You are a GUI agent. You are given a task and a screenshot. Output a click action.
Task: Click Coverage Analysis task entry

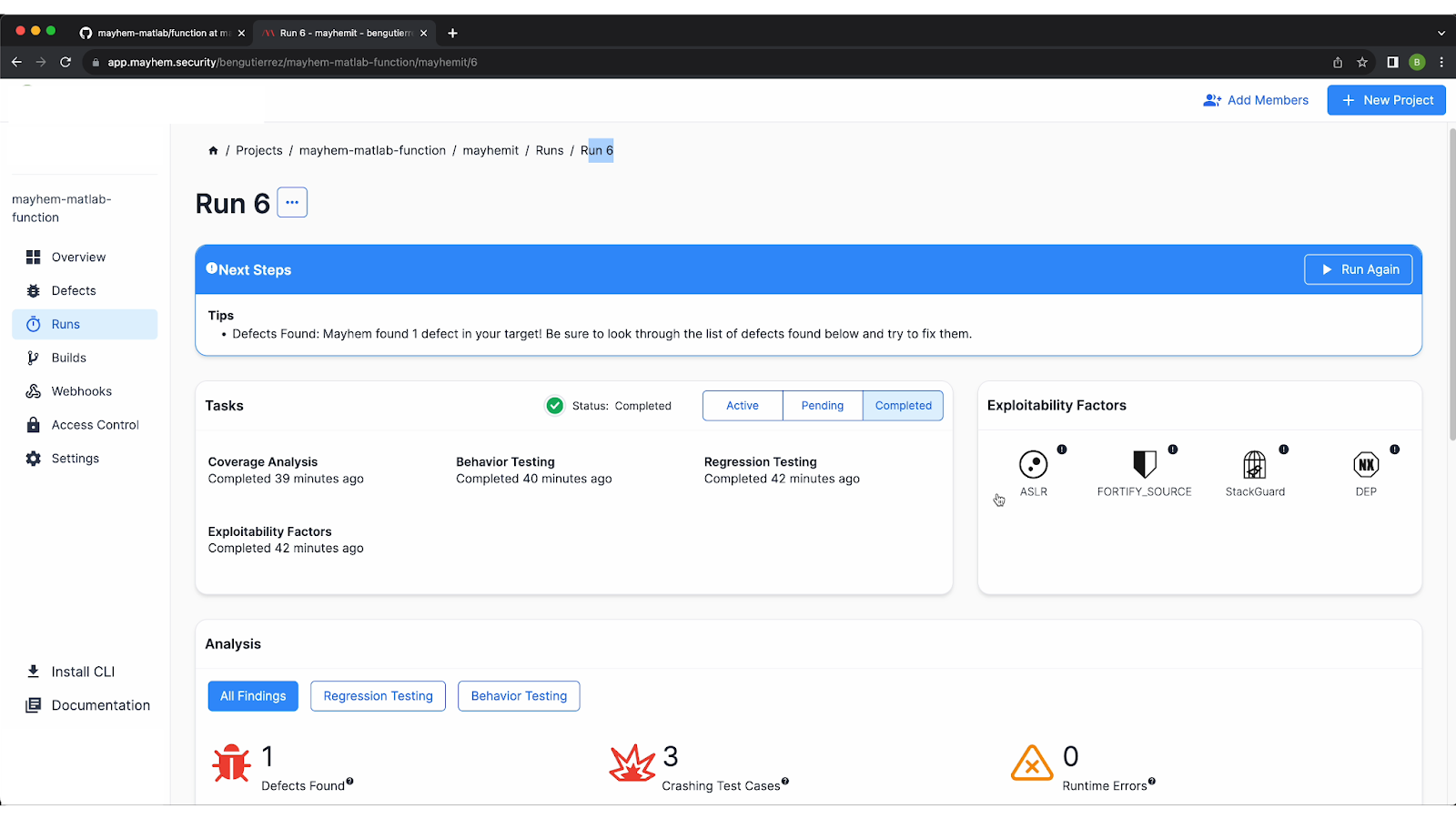click(286, 470)
